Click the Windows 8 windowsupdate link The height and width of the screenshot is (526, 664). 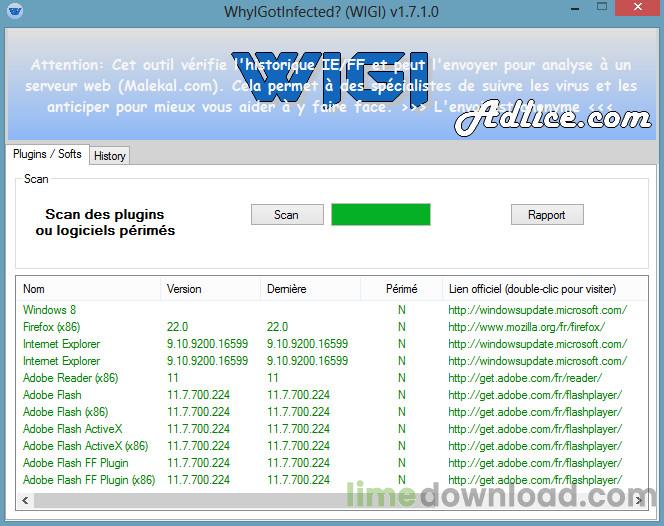click(x=537, y=310)
